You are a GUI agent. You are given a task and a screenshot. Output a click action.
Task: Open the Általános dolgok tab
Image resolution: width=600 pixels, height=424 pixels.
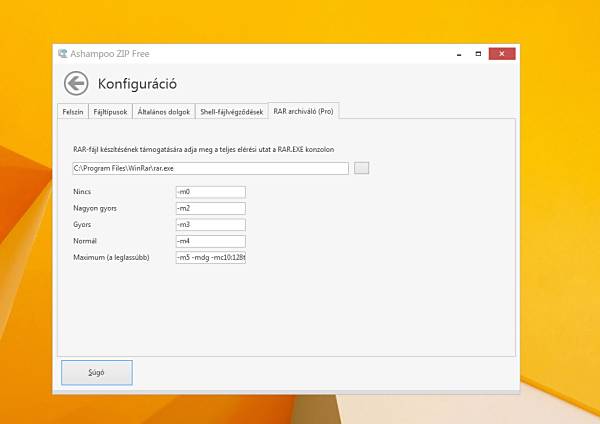click(164, 112)
